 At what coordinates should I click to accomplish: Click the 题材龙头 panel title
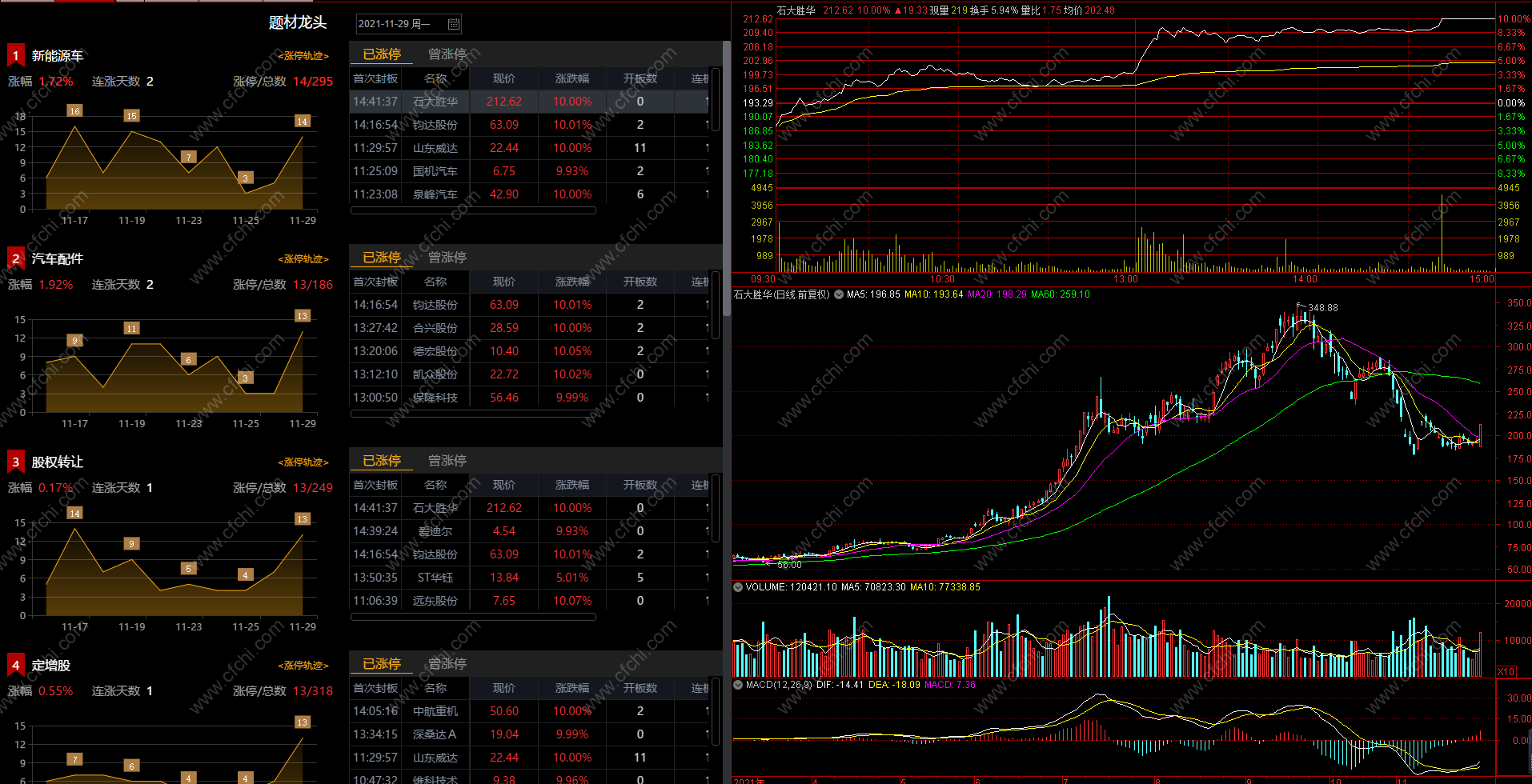click(298, 22)
